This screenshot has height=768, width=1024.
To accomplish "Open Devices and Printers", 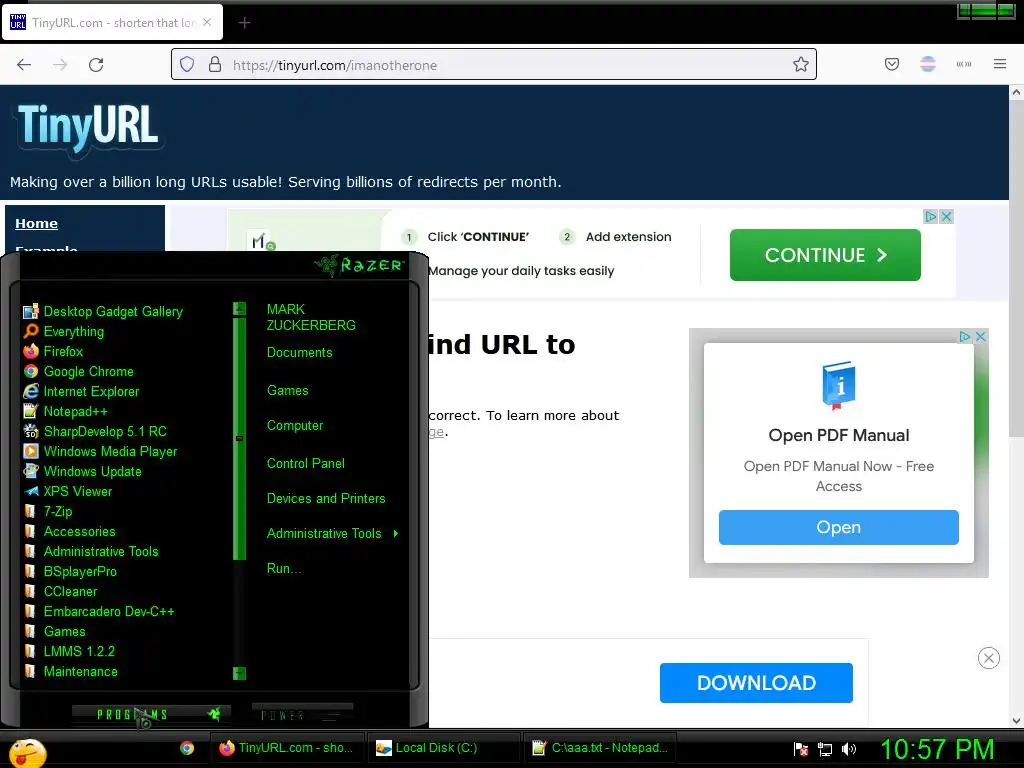I will tap(326, 499).
